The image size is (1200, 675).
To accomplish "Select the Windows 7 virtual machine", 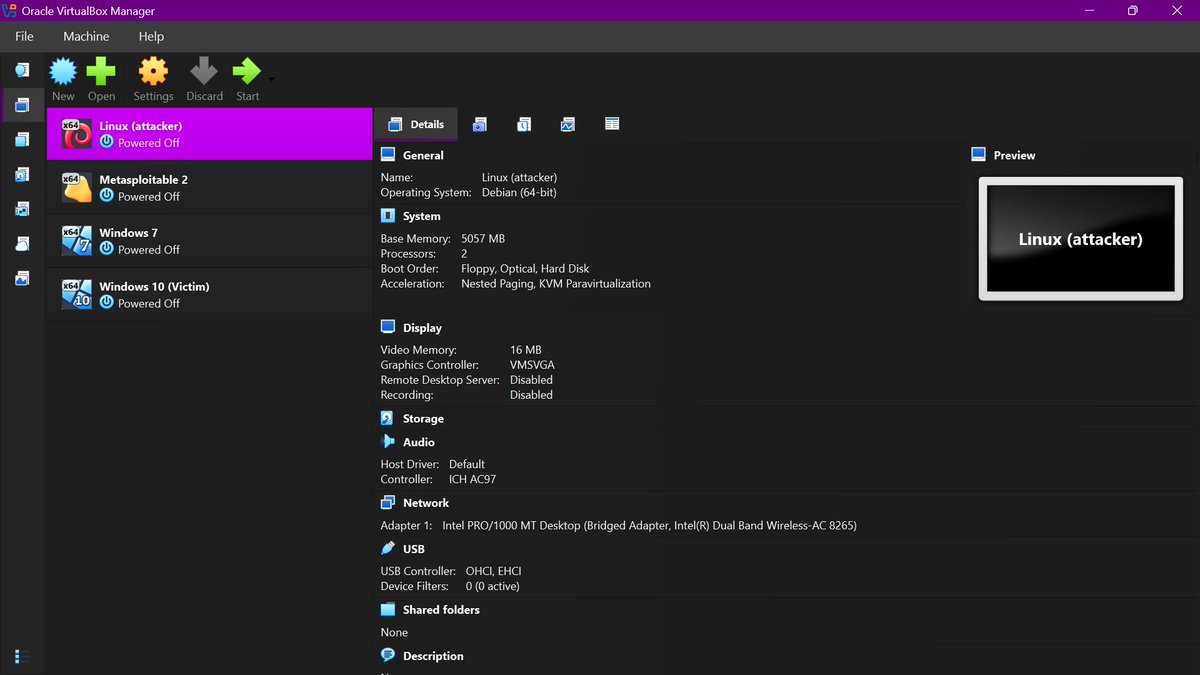I will click(x=209, y=241).
